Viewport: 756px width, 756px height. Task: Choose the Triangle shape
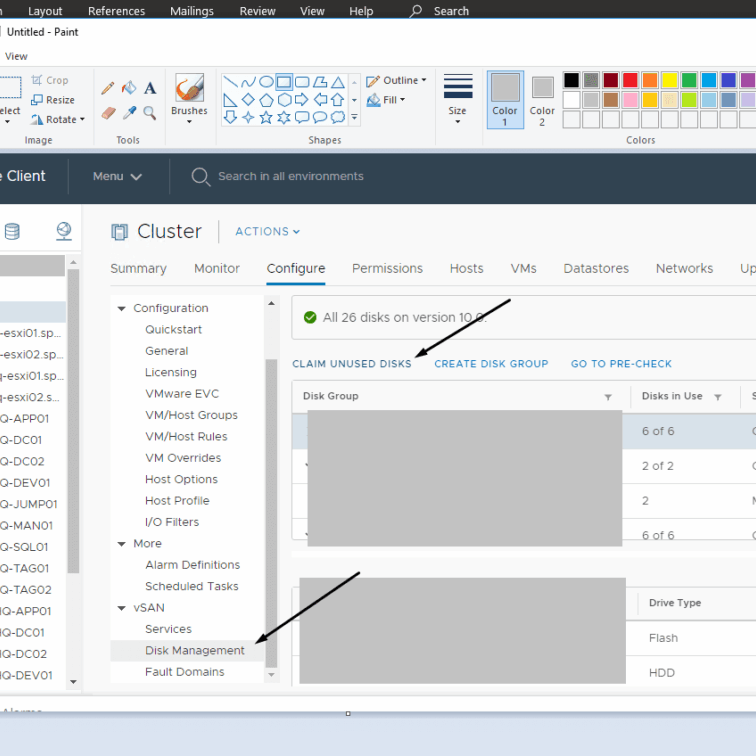pos(338,81)
